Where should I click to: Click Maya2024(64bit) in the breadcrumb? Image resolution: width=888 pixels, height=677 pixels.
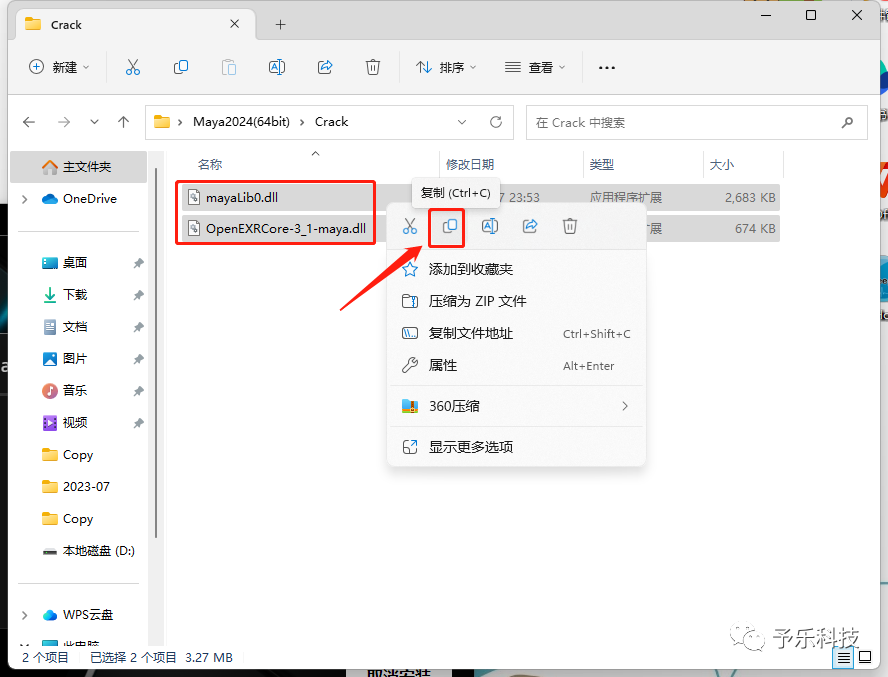pos(241,122)
